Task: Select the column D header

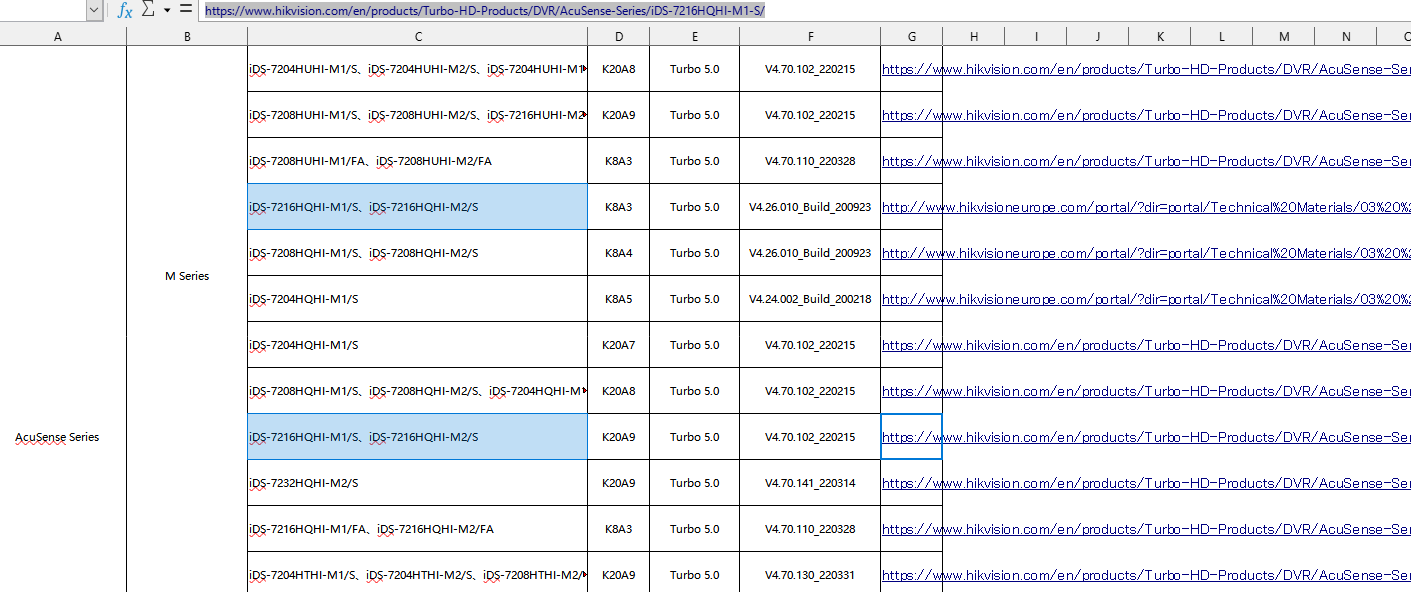Action: pyautogui.click(x=618, y=37)
